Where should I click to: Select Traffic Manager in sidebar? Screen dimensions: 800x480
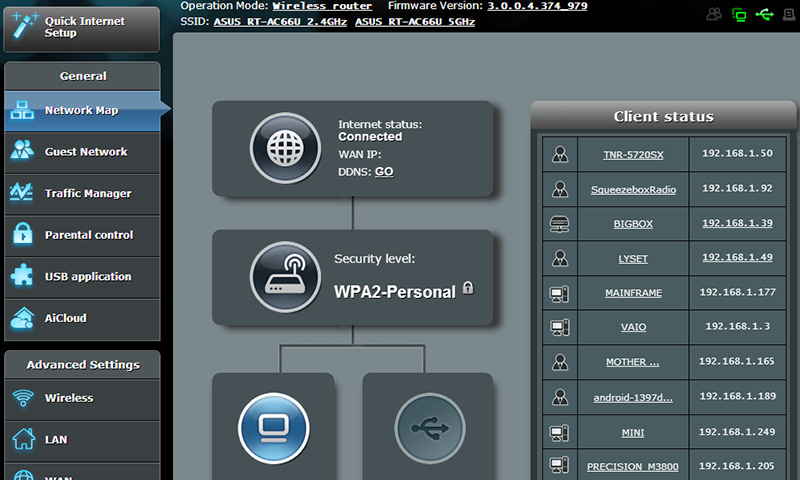87,194
